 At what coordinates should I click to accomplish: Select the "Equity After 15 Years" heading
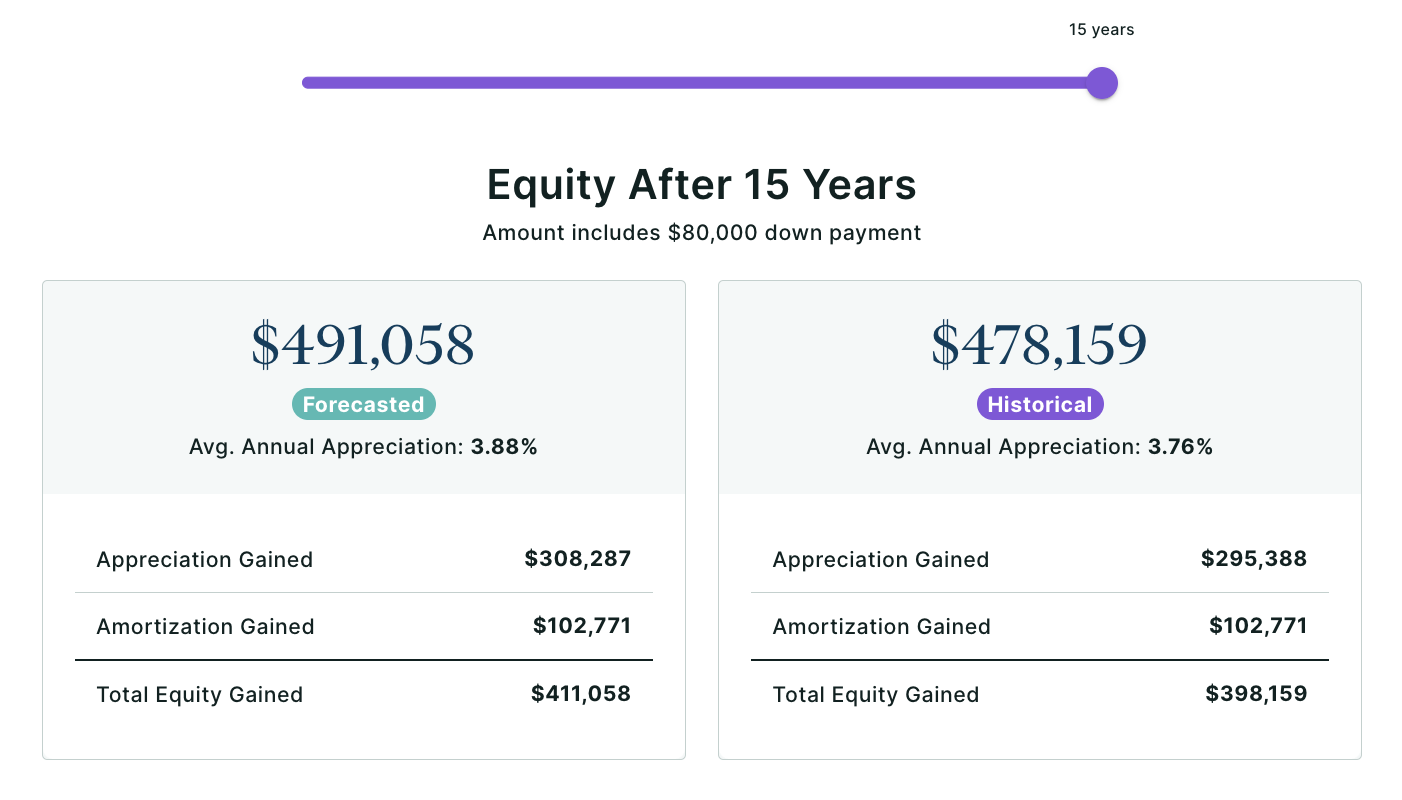pyautogui.click(x=701, y=185)
